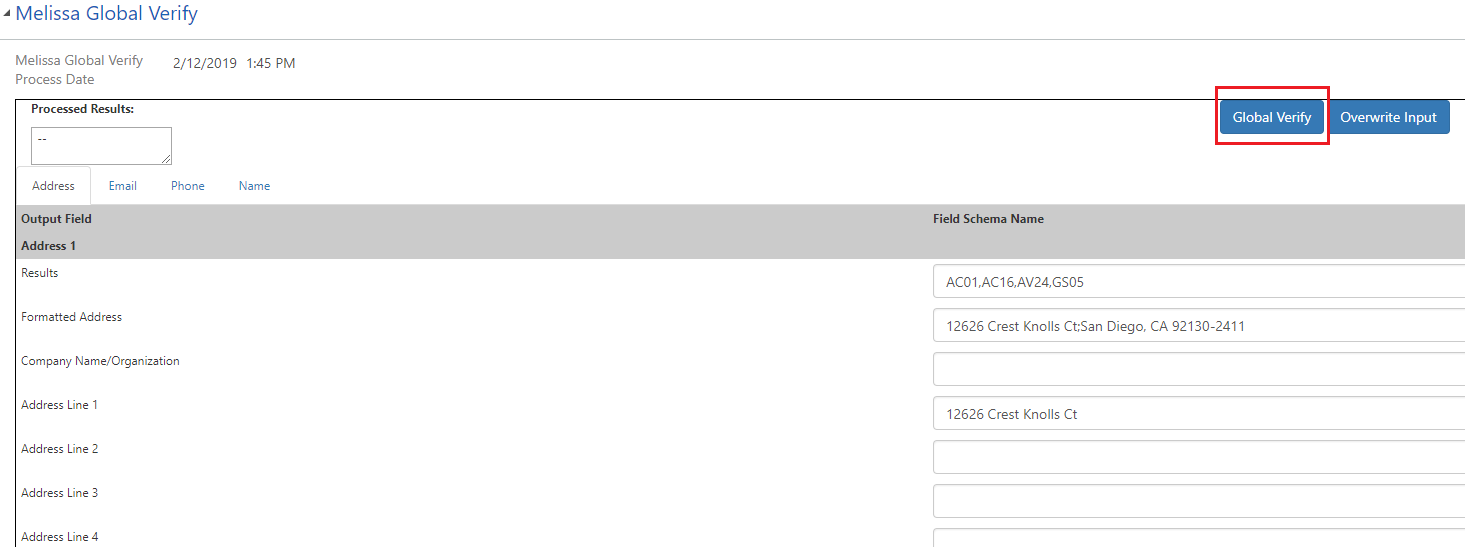Open the Name tab
Image resolution: width=1465 pixels, height=547 pixels.
(x=254, y=186)
